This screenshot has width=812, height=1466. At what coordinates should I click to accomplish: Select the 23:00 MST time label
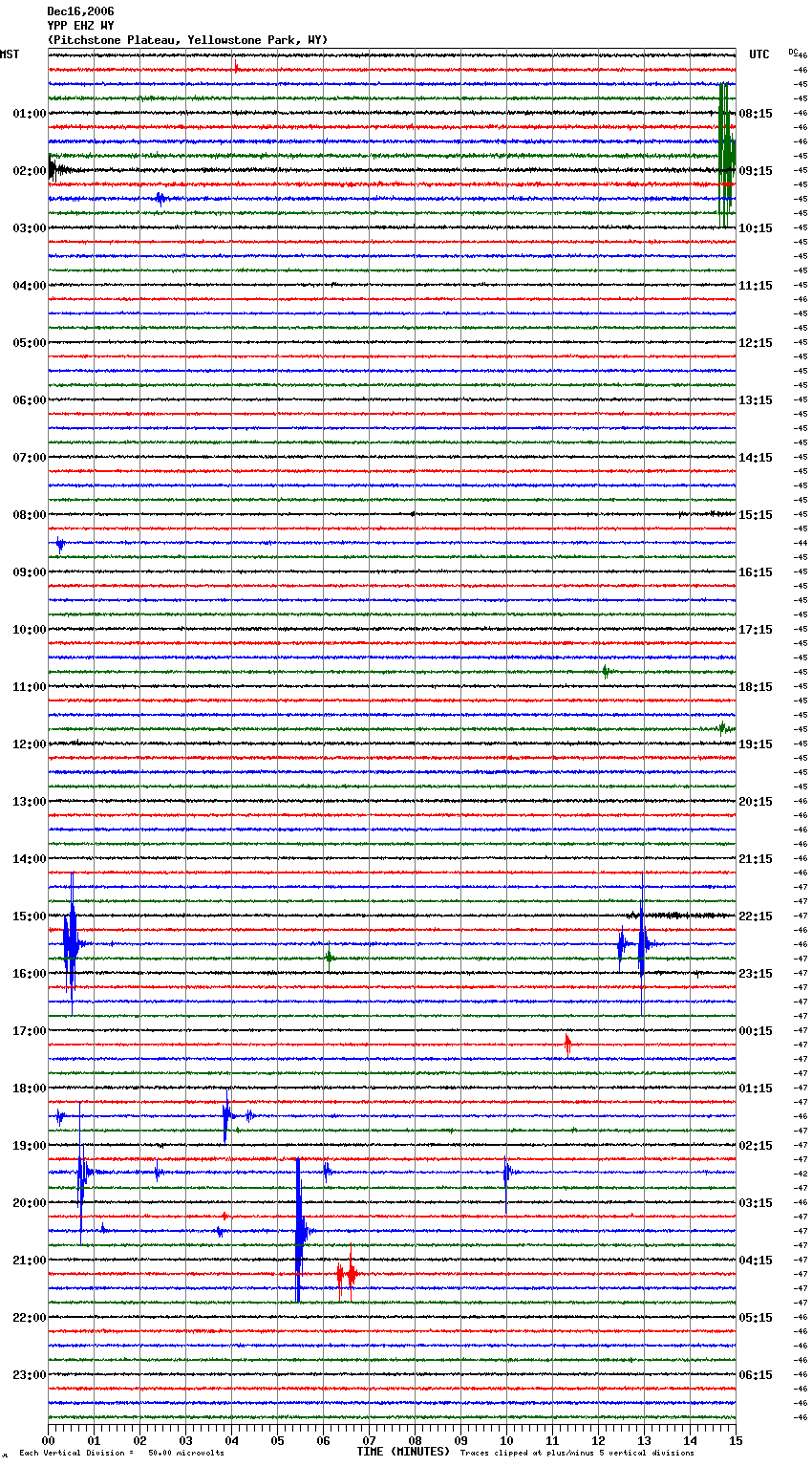pos(30,1375)
